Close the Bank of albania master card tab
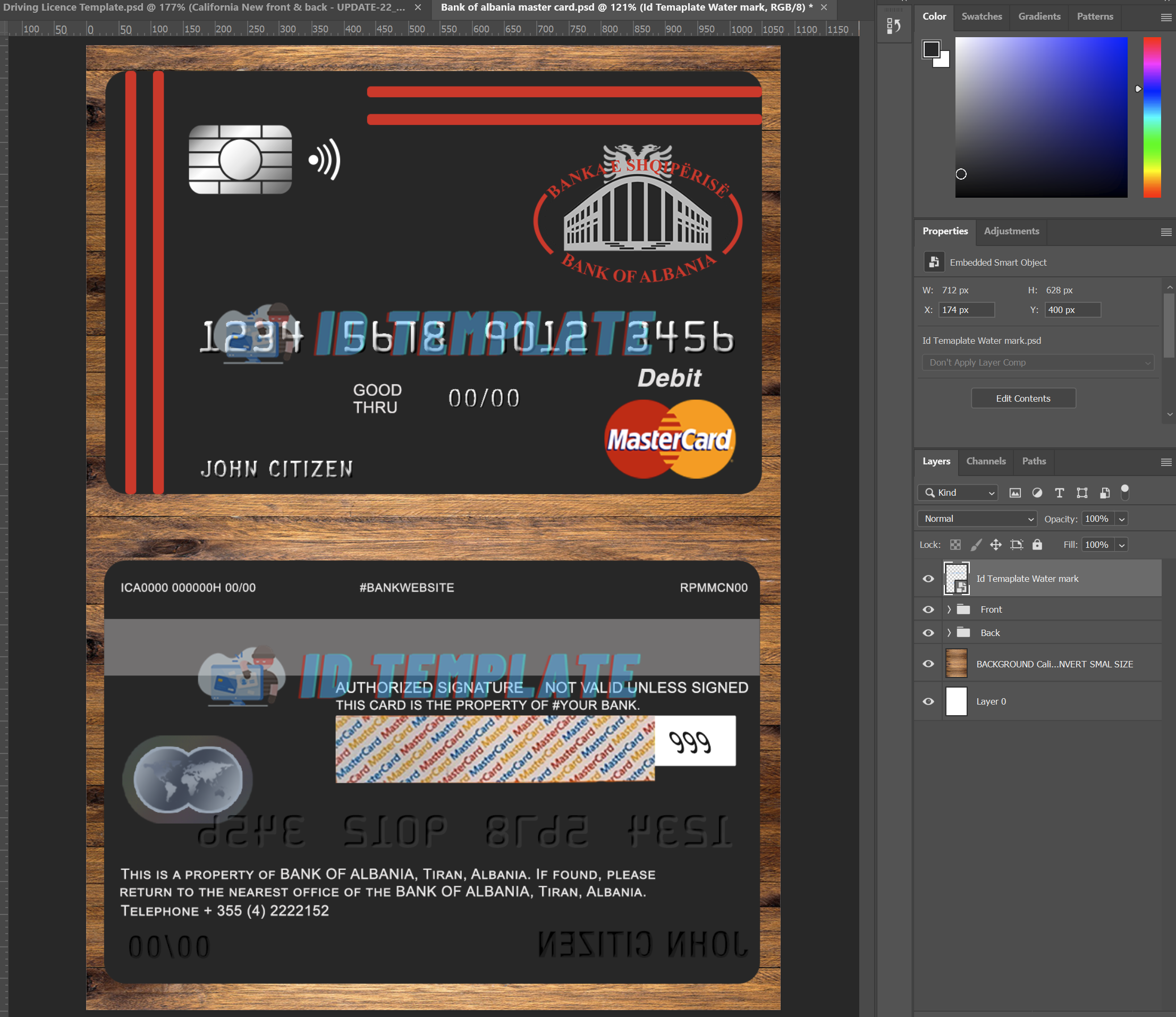 coord(824,7)
